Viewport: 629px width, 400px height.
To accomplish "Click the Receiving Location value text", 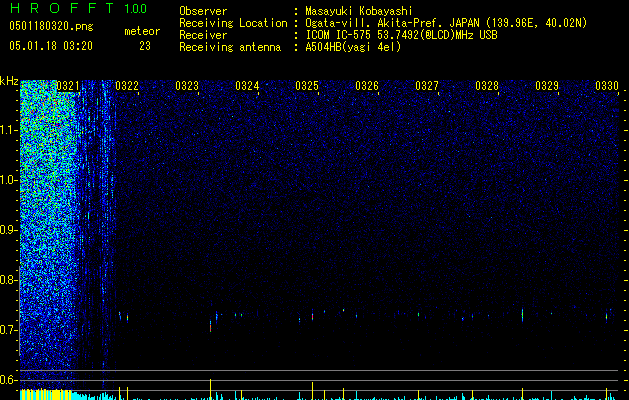I will click(x=446, y=23).
